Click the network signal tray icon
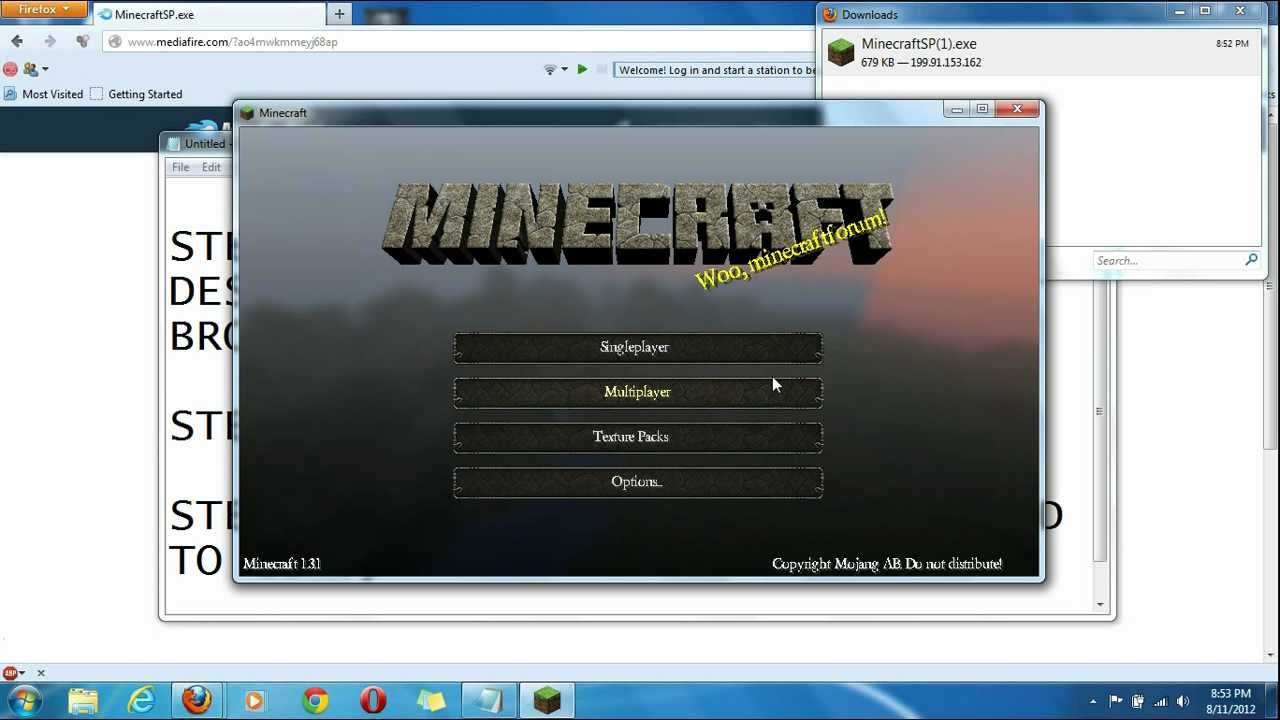 point(1161,701)
